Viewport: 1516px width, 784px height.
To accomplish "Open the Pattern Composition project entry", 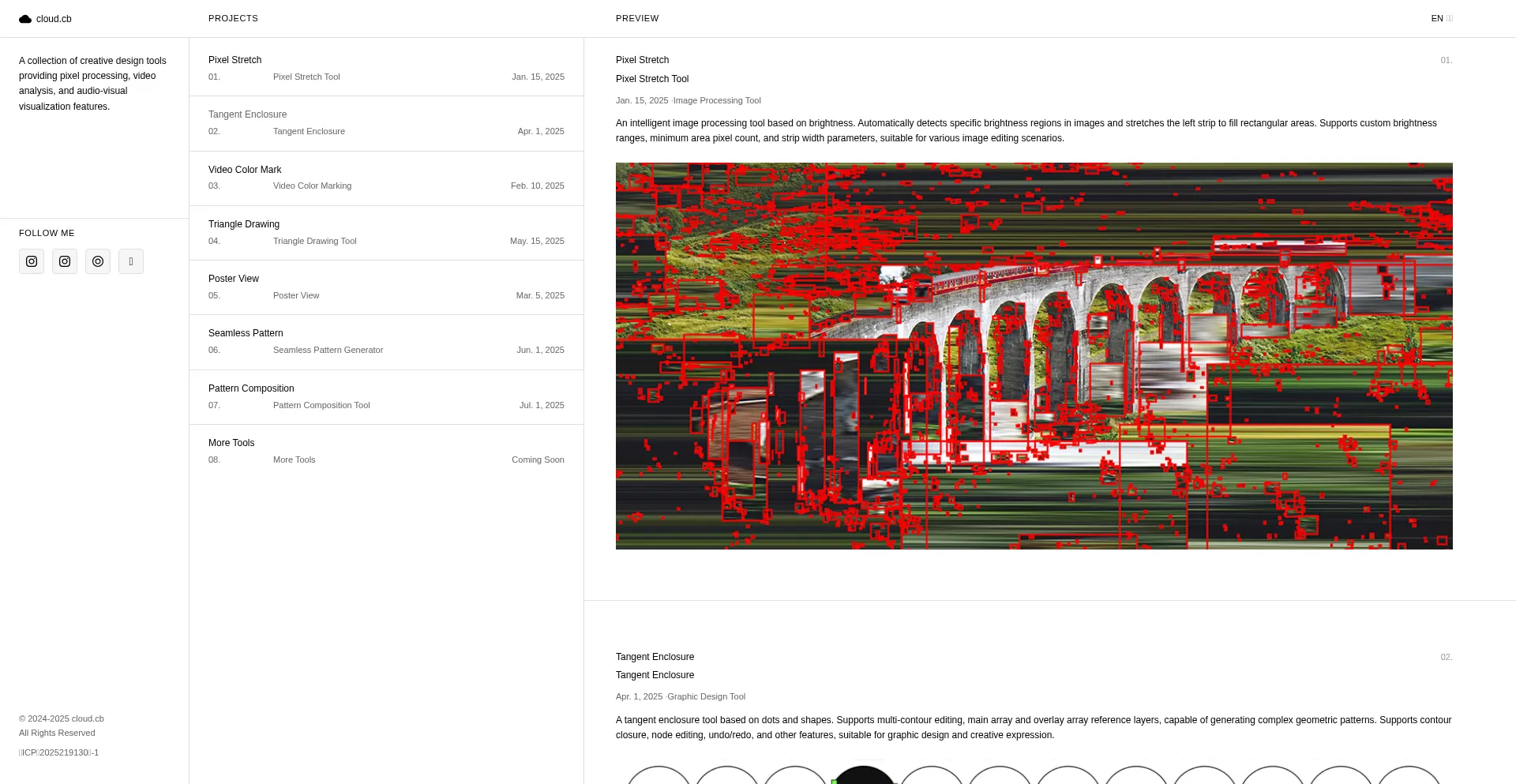I will point(386,396).
